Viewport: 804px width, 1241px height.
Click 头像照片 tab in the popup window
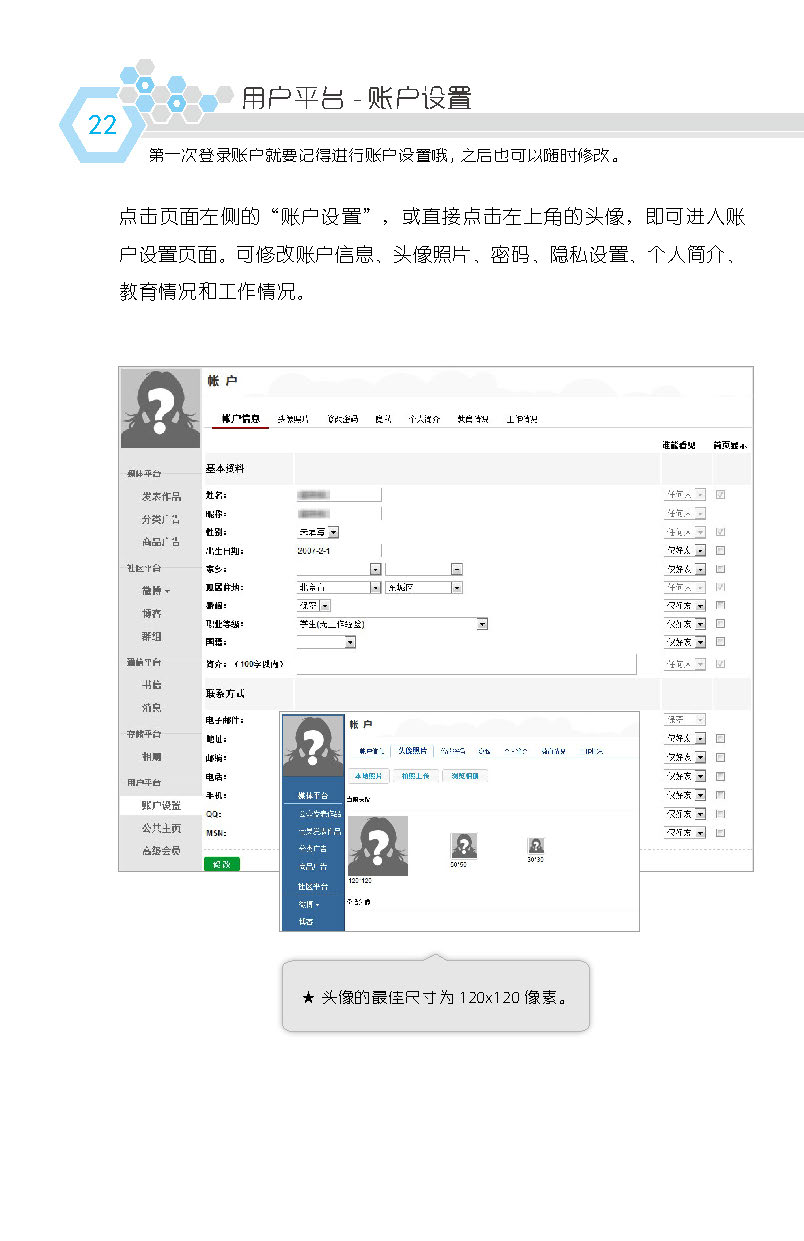pos(412,750)
